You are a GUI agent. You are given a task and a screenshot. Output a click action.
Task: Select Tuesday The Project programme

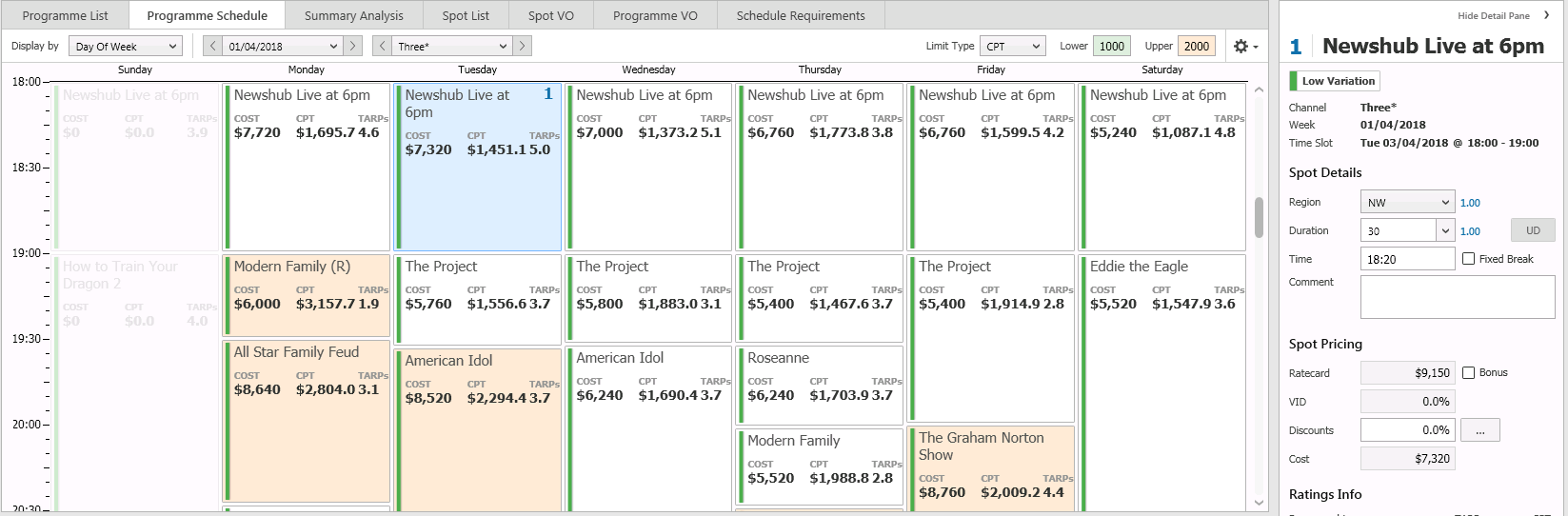[x=477, y=299]
